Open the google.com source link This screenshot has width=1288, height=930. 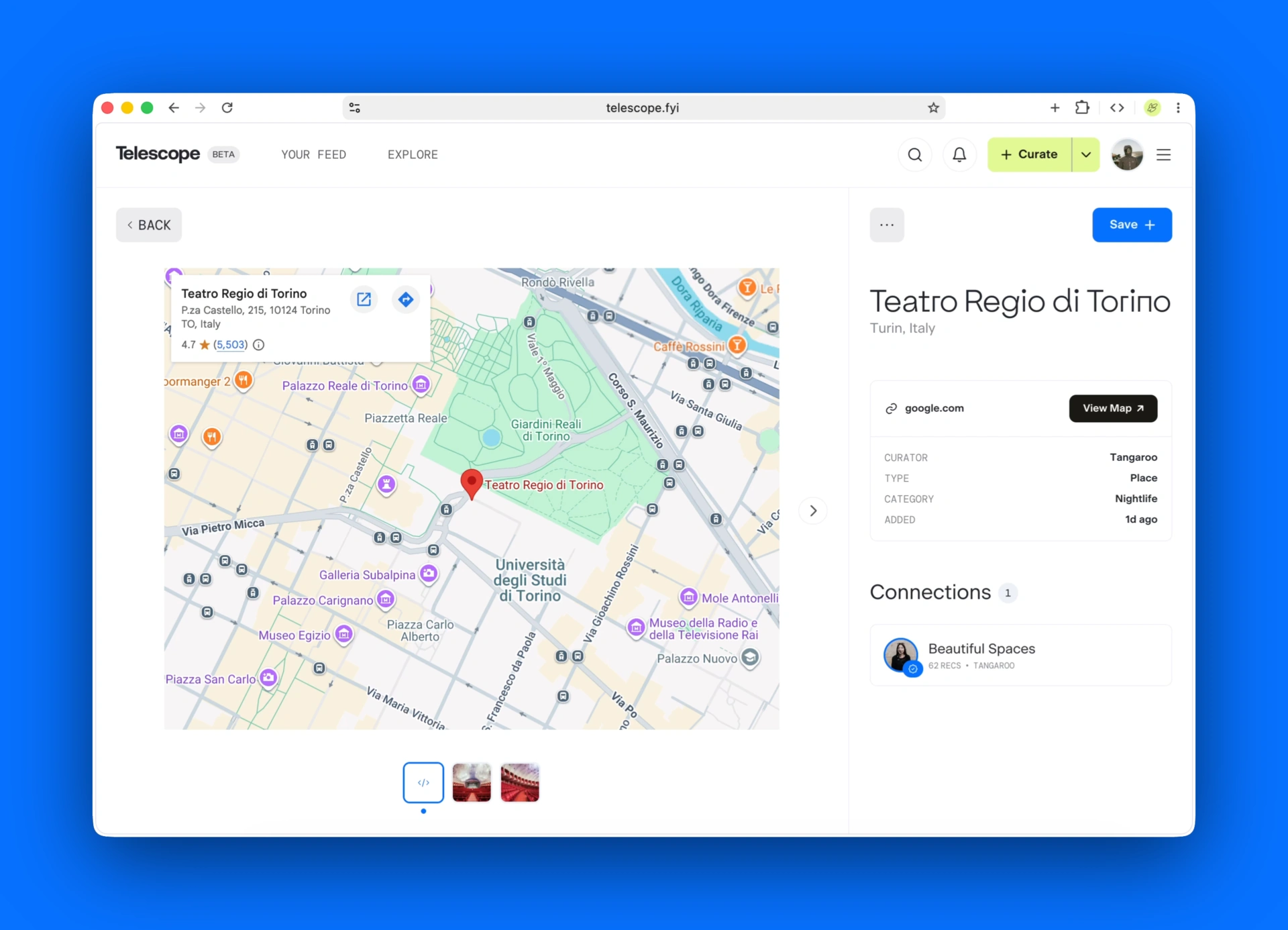pos(934,409)
